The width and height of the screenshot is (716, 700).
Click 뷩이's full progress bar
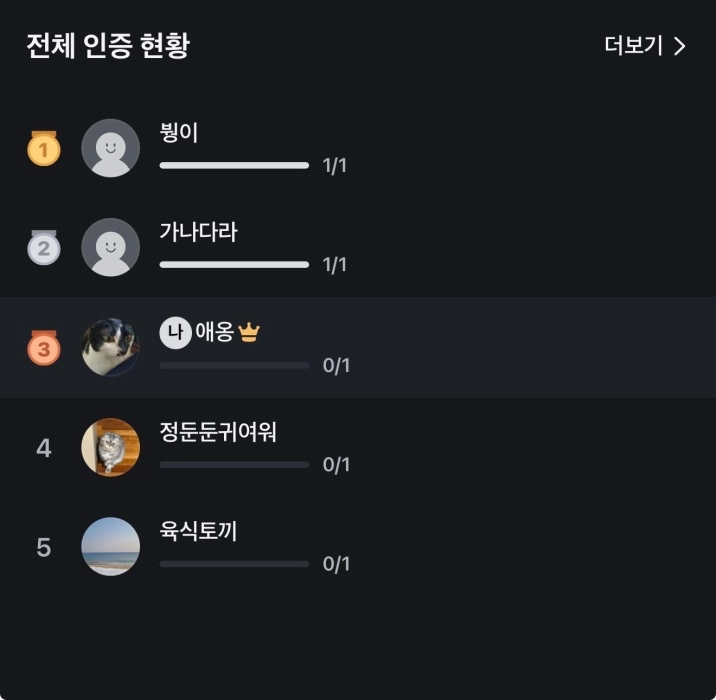pos(234,165)
